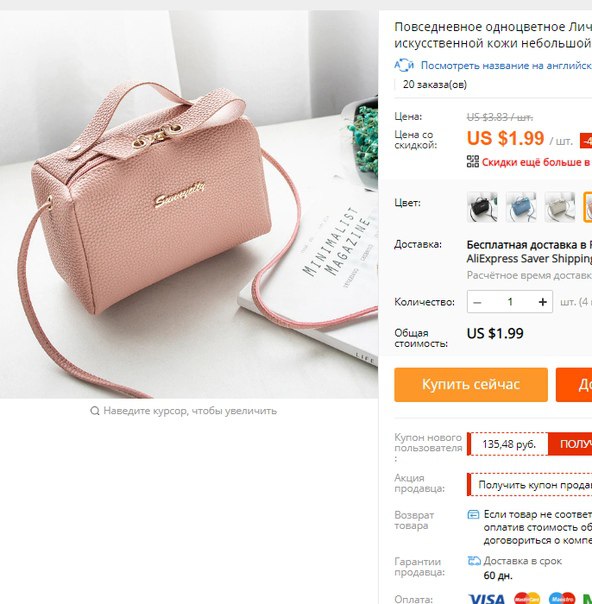Click the magnifier icon under product image

[94, 411]
